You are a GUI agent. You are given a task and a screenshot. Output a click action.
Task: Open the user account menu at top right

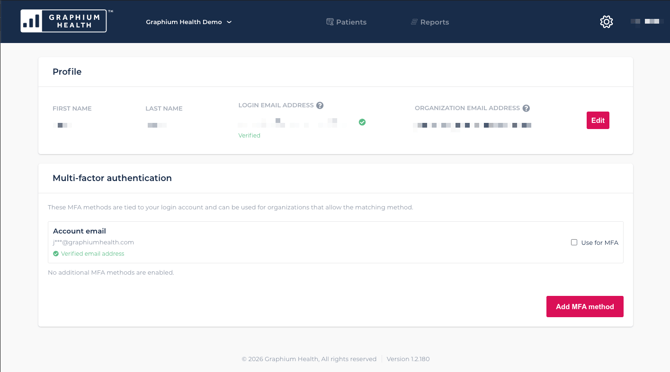(x=645, y=21)
